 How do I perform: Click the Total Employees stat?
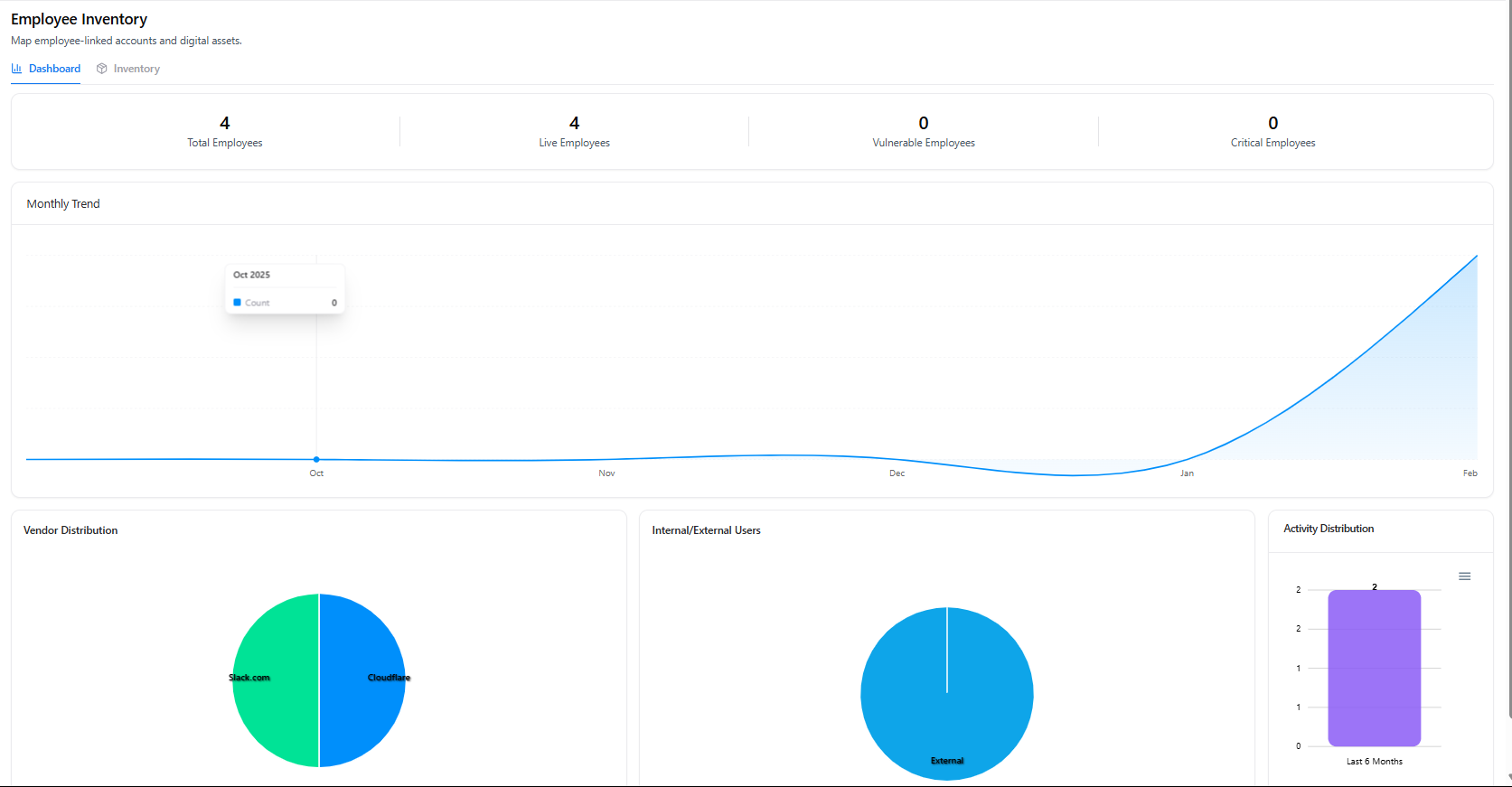[224, 132]
